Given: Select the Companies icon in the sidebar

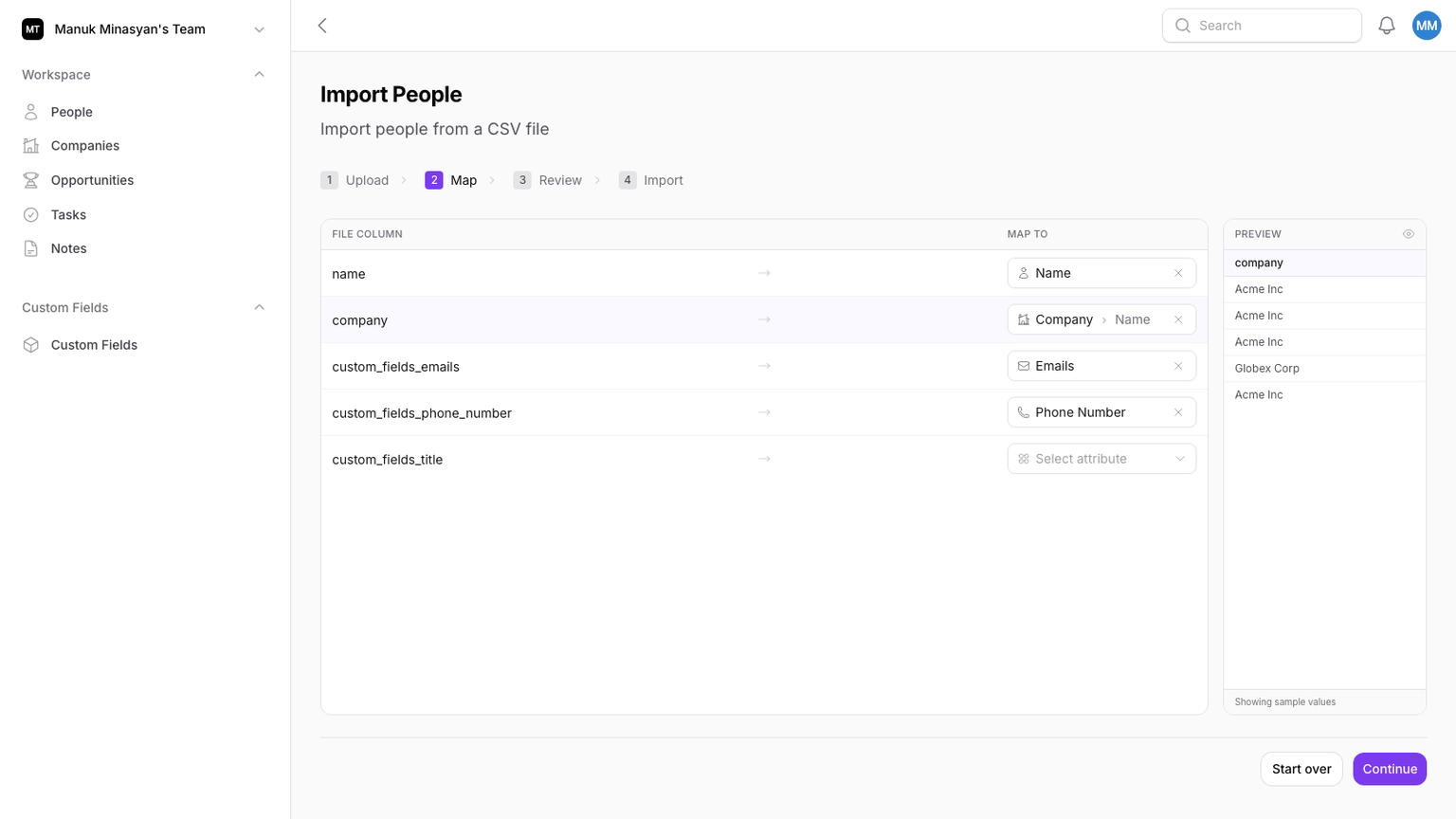Looking at the screenshot, I should 31,145.
